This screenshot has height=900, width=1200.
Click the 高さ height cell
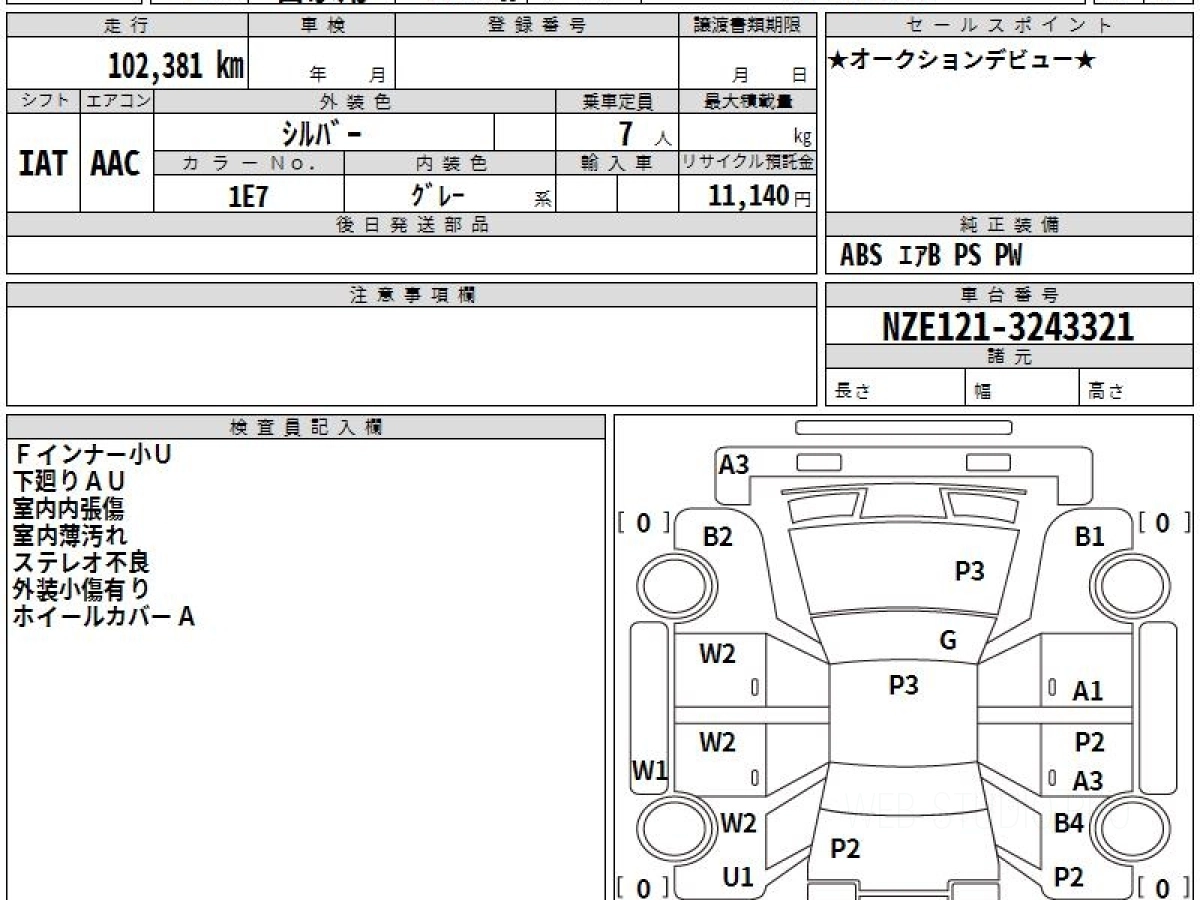(1136, 388)
